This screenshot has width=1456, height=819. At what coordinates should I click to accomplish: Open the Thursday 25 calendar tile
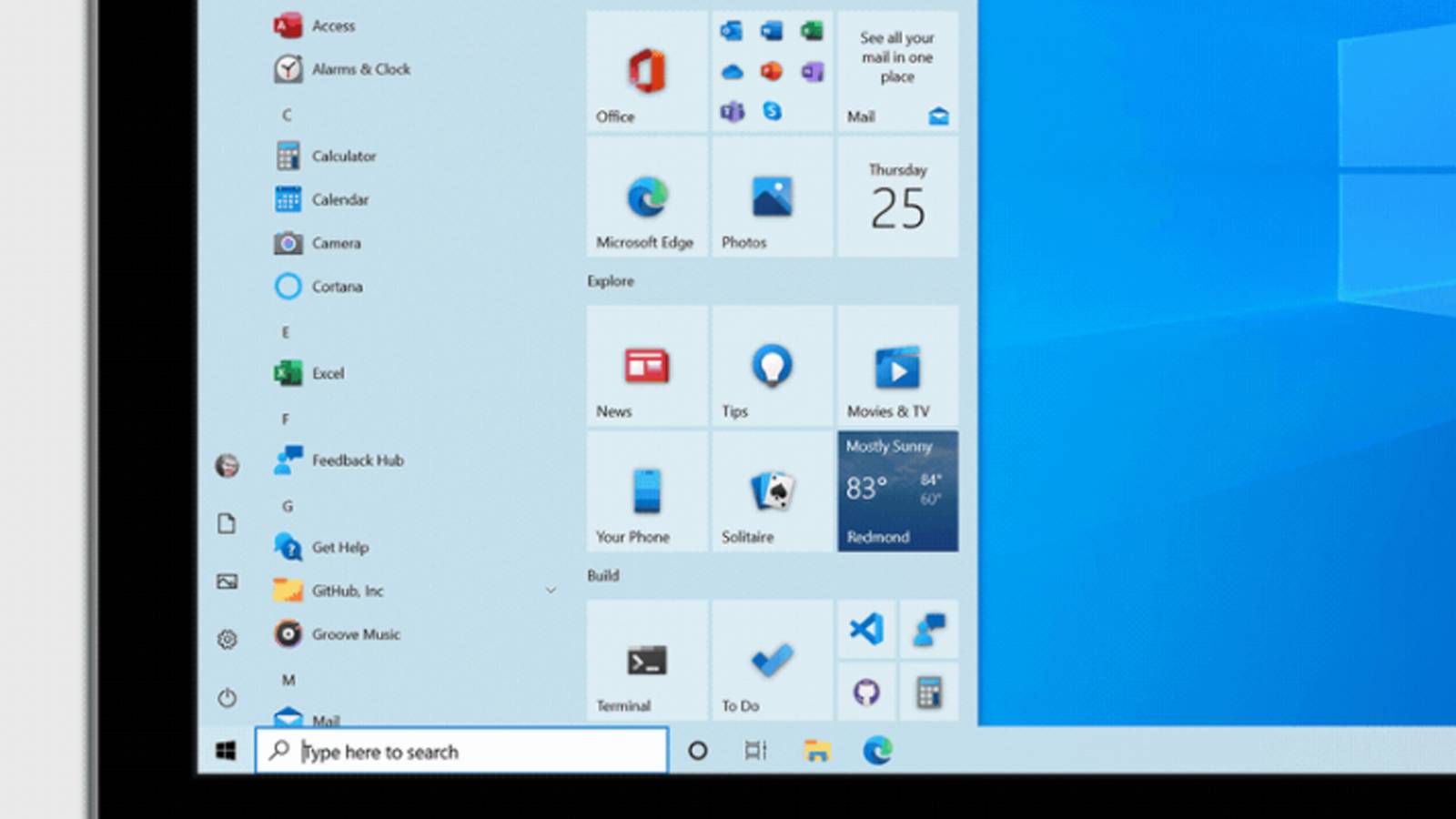point(897,197)
